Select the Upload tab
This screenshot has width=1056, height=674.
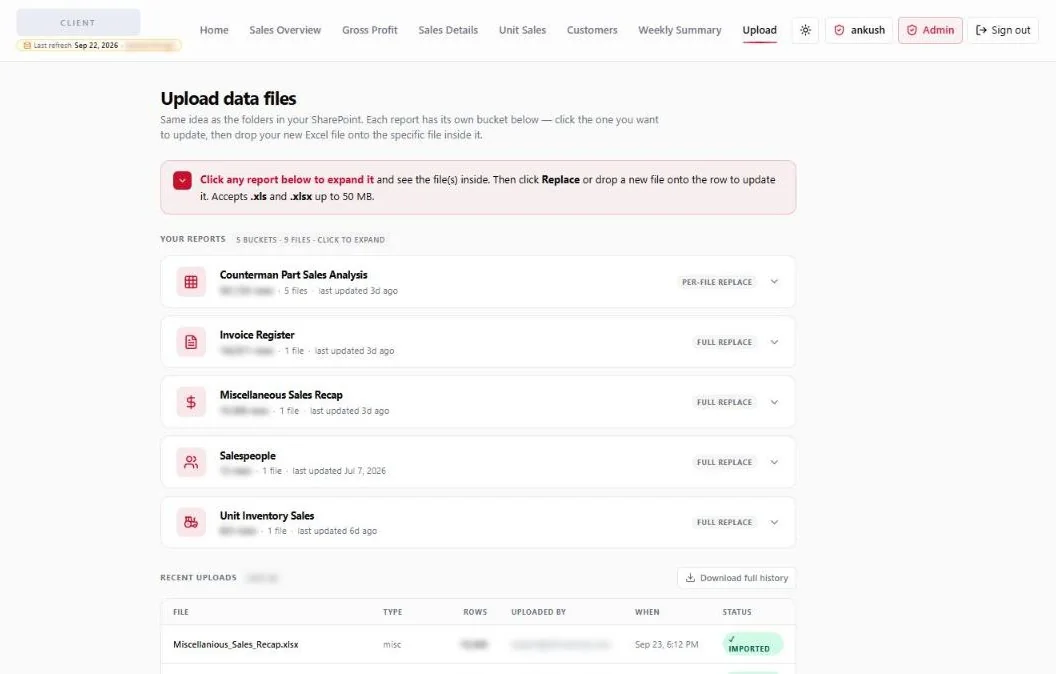click(760, 30)
